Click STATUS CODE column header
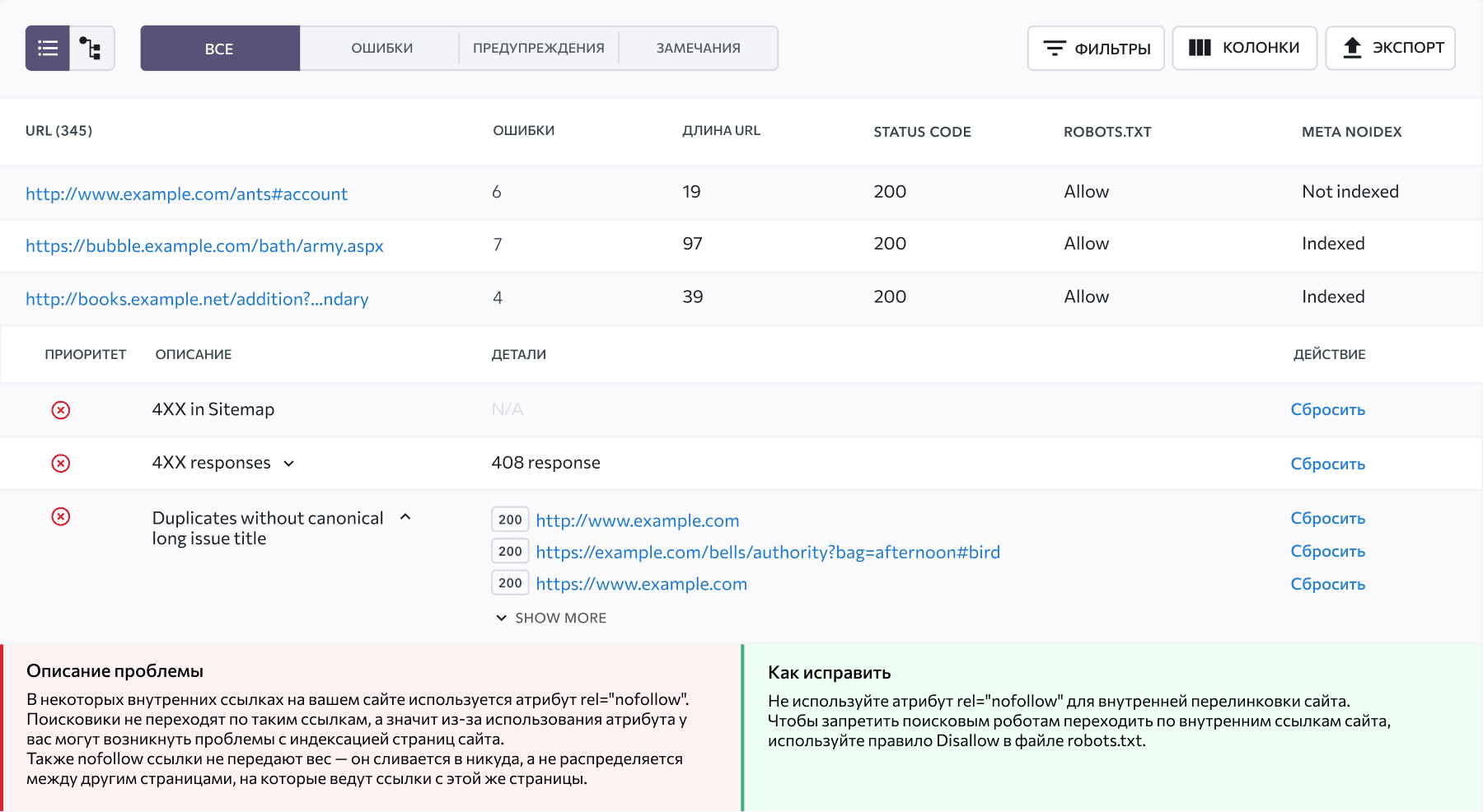This screenshot has height=812, width=1483. click(922, 132)
